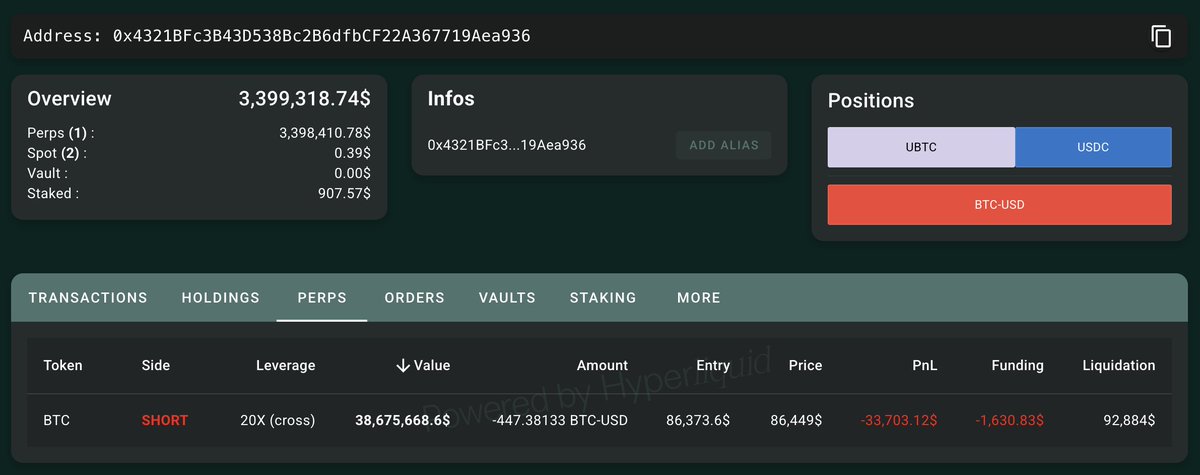
Task: Click the full address text at top
Action: pos(320,37)
